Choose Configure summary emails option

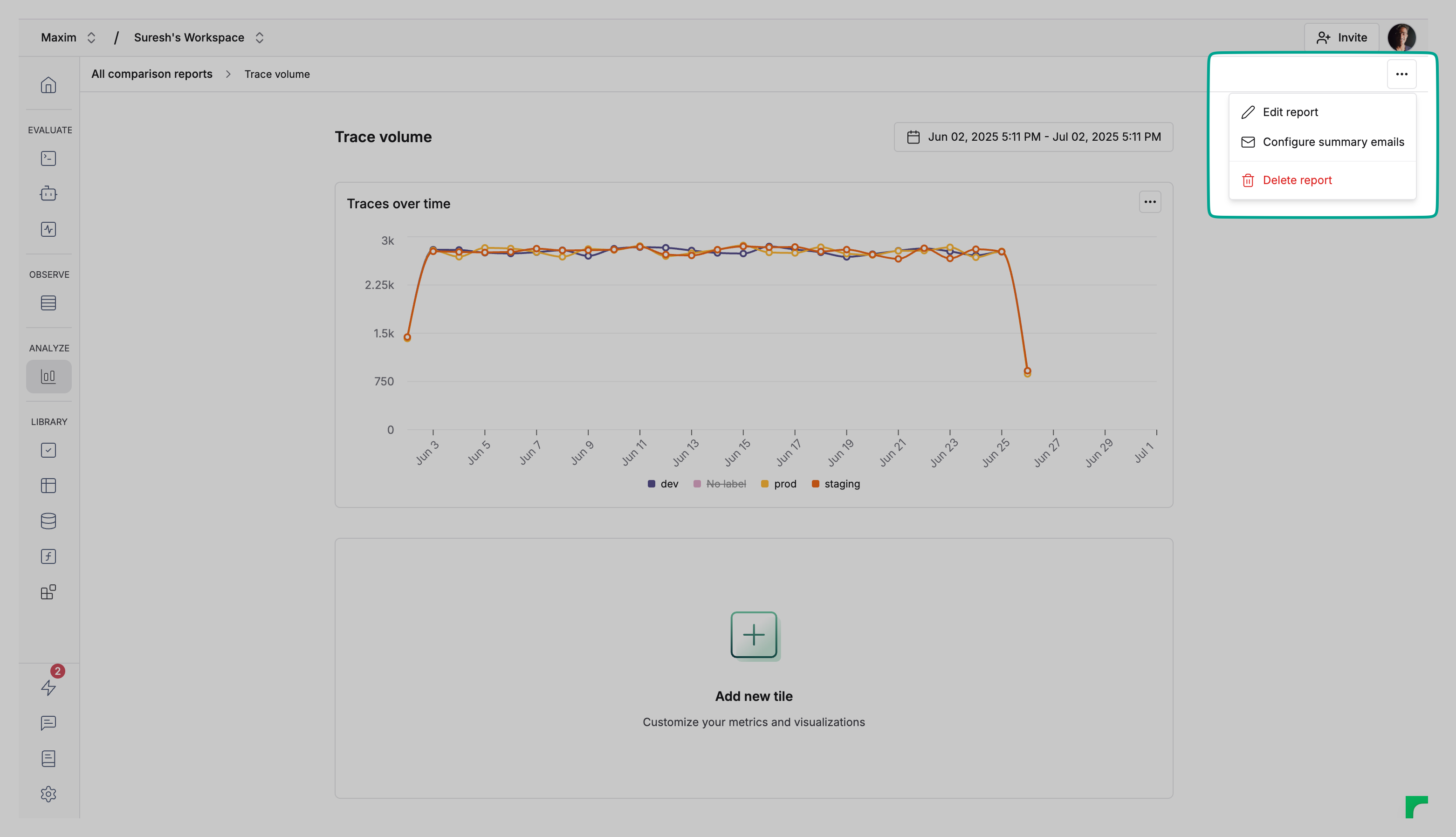pyautogui.click(x=1332, y=142)
